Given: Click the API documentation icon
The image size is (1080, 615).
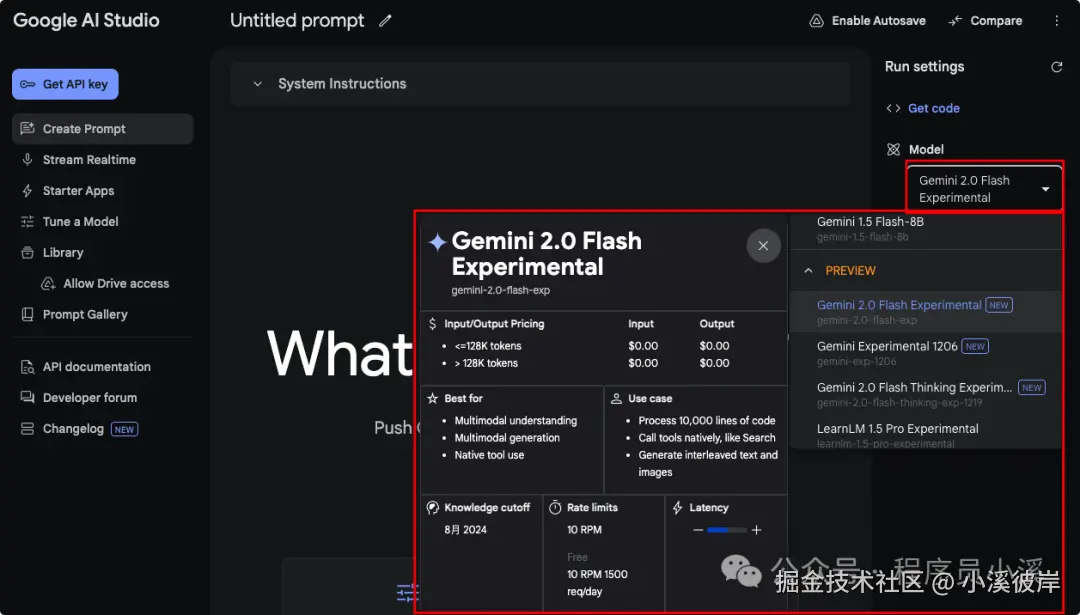Looking at the screenshot, I should click(x=28, y=367).
